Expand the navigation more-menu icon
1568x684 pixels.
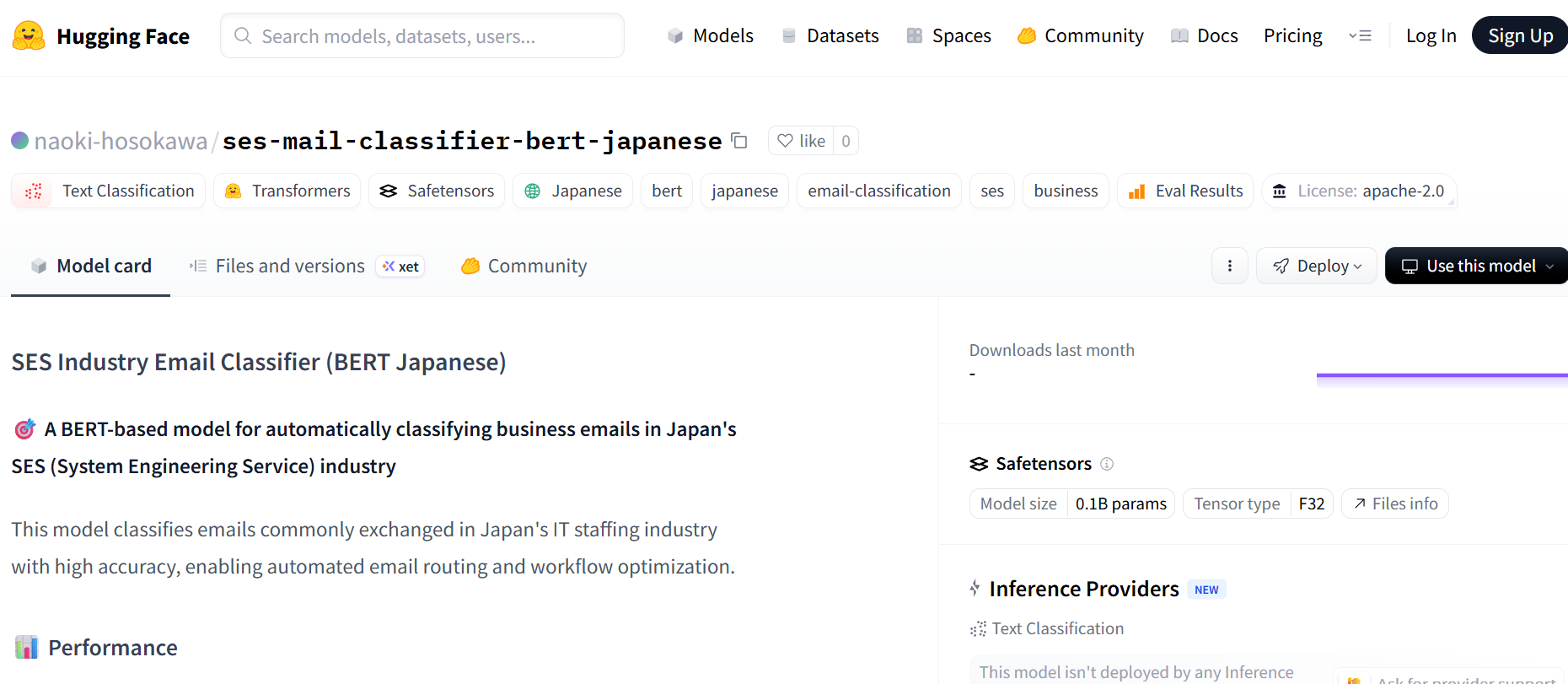[x=1360, y=35]
